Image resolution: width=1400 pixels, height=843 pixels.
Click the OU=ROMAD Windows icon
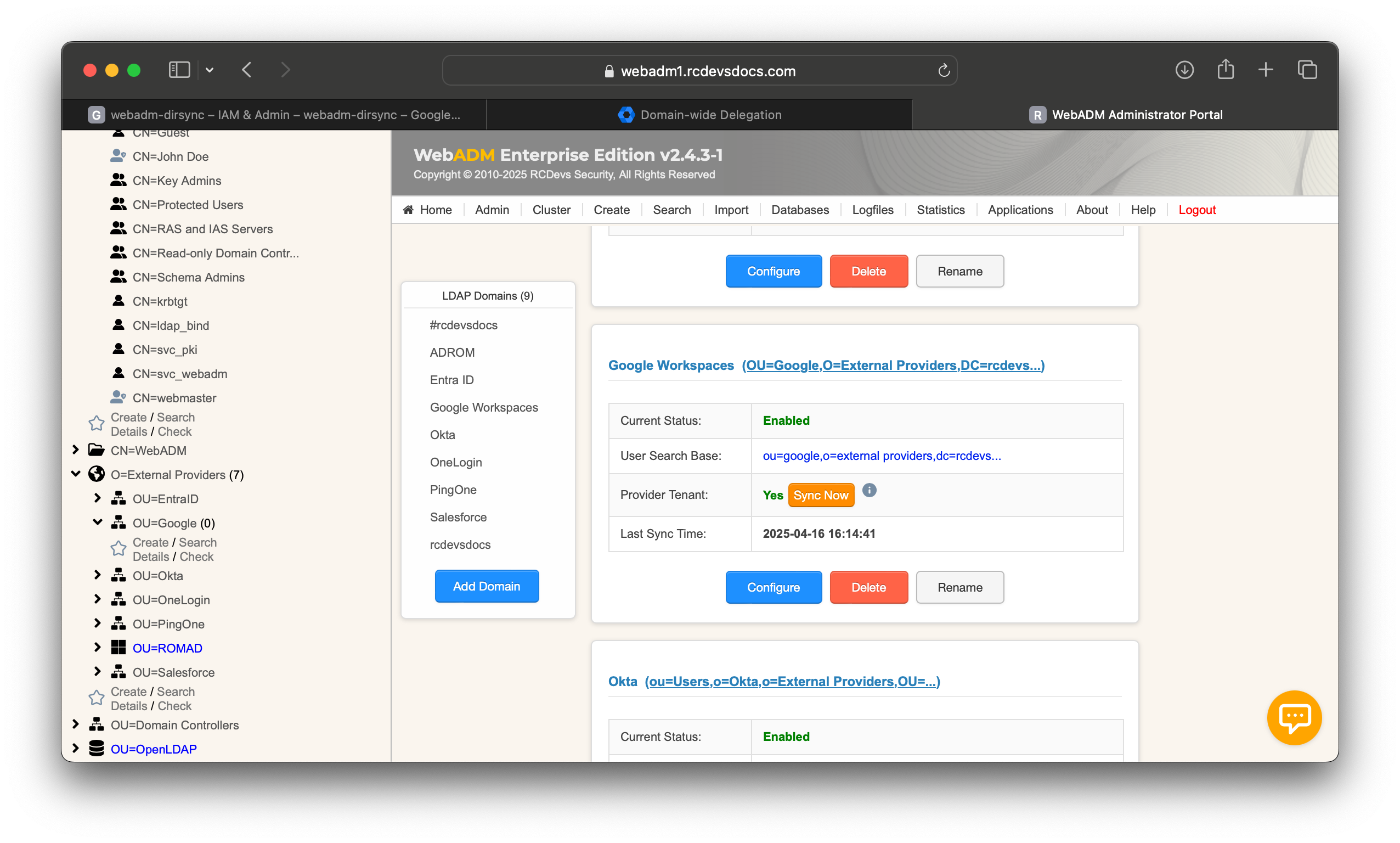(x=118, y=647)
